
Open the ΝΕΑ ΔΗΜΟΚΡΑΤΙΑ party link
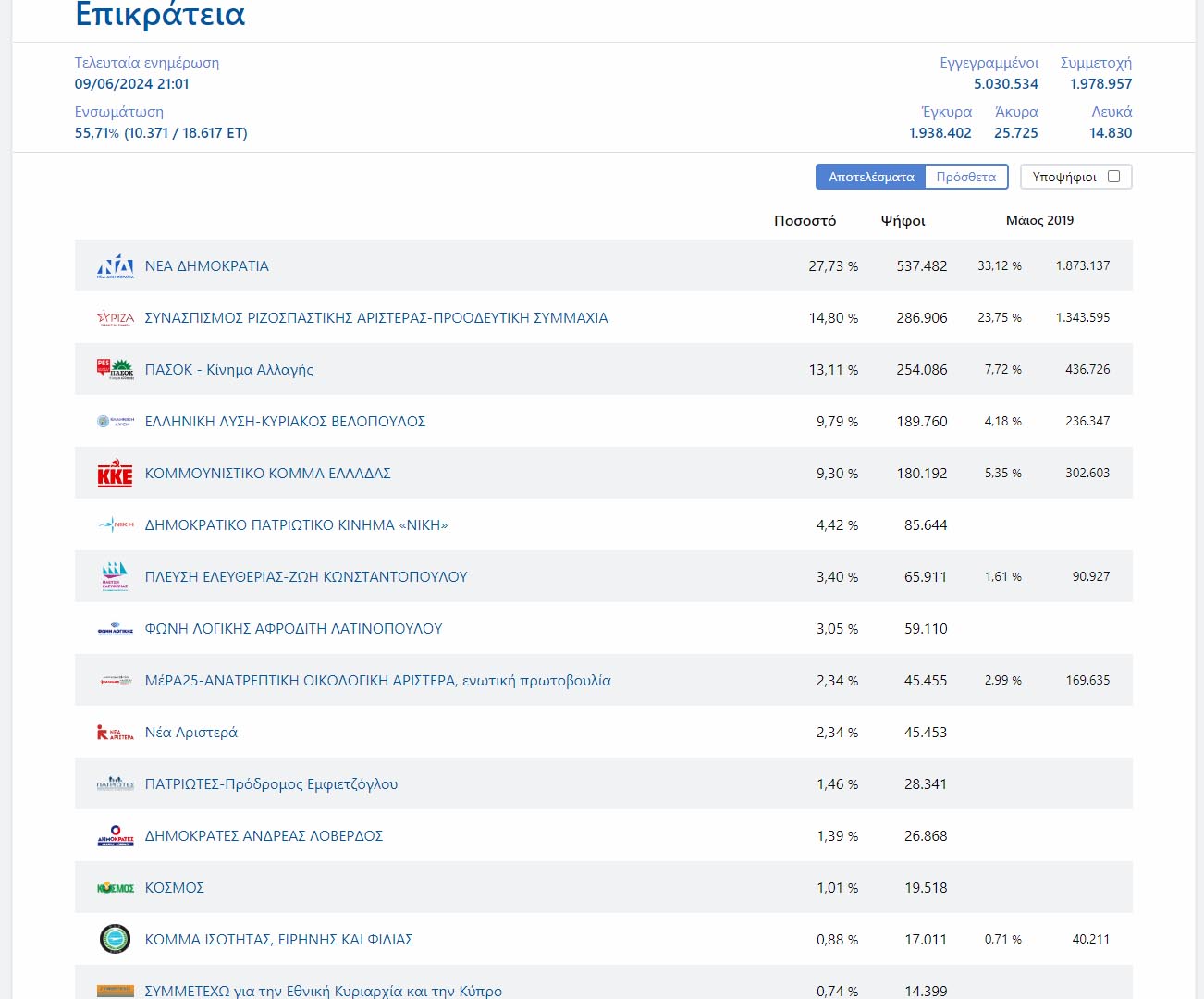(x=207, y=266)
